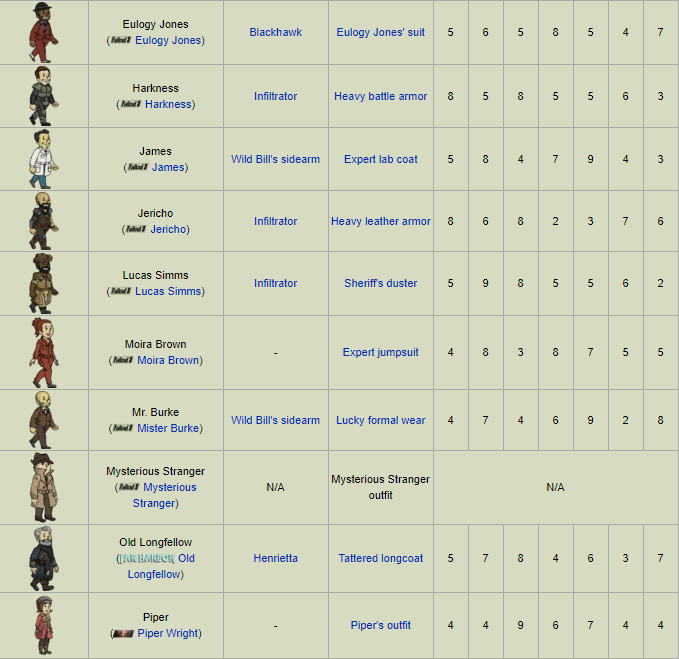
Task: Select James's lab coat character image
Action: click(44, 159)
